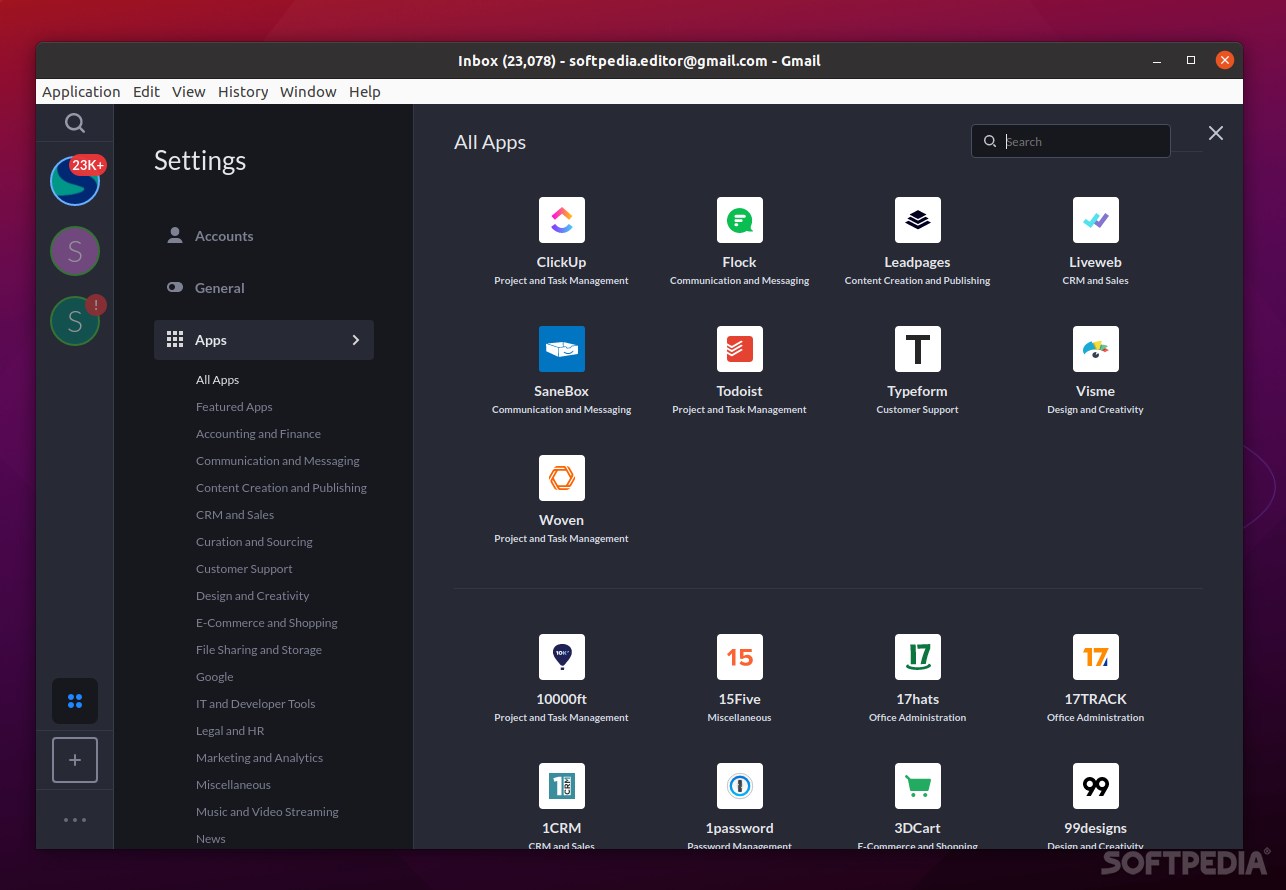
Task: Select the 10000ft app icon
Action: pyautogui.click(x=562, y=657)
